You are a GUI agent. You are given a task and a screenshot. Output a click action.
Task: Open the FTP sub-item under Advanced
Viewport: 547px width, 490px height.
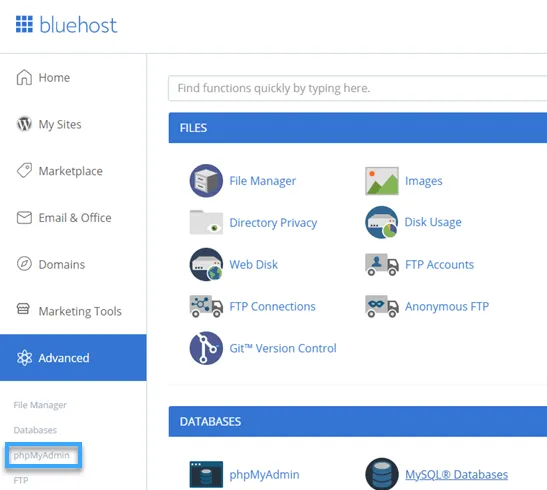click(x=21, y=480)
